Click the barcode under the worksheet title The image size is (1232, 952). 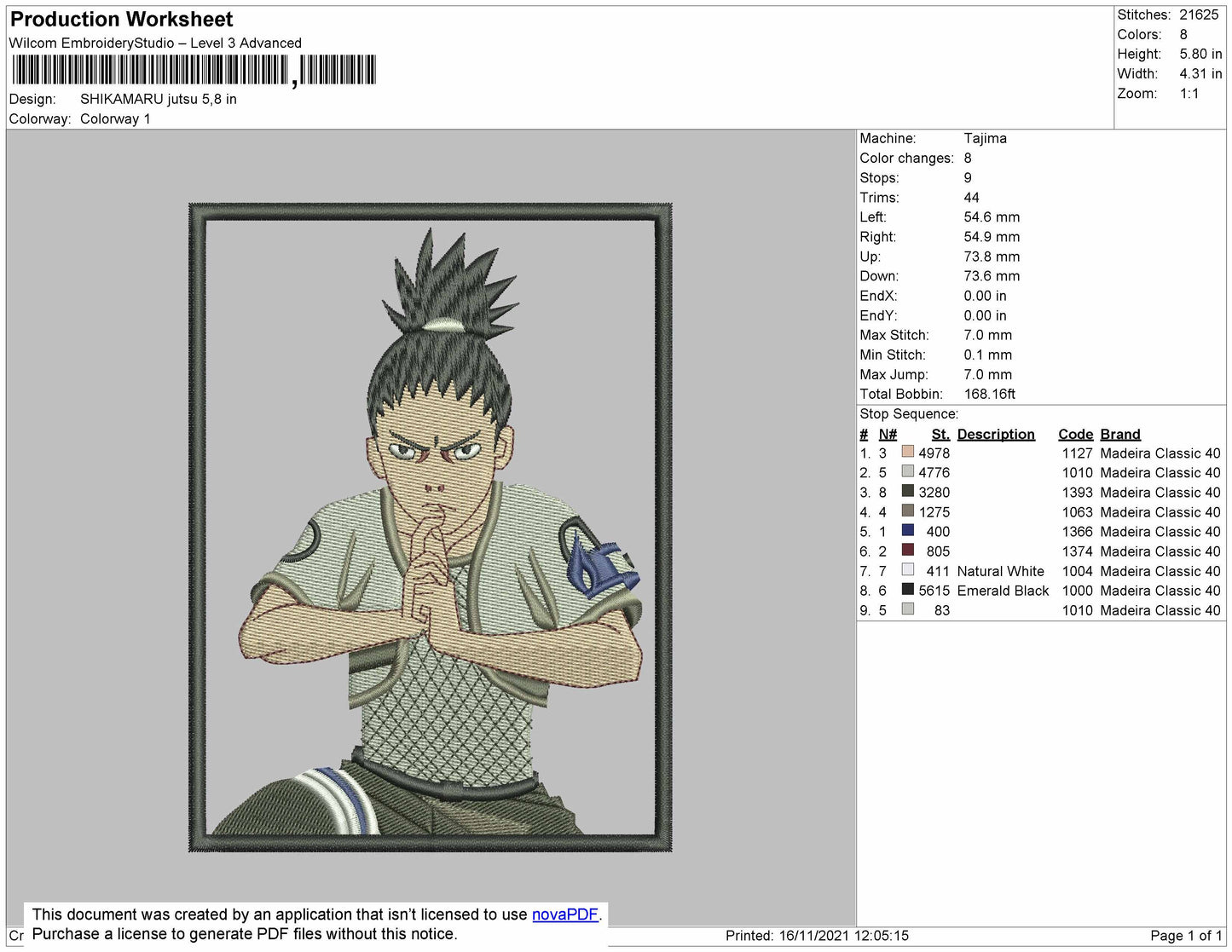point(194,70)
